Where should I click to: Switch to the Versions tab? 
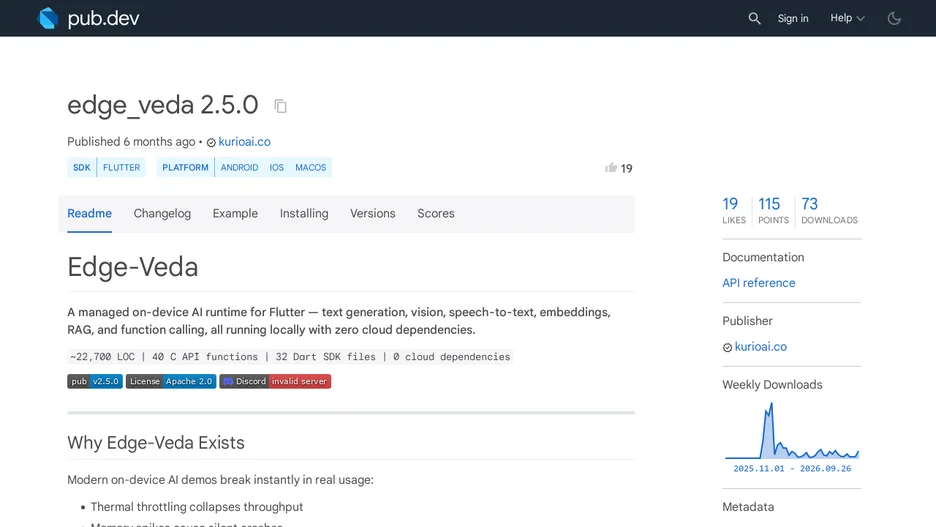[372, 214]
